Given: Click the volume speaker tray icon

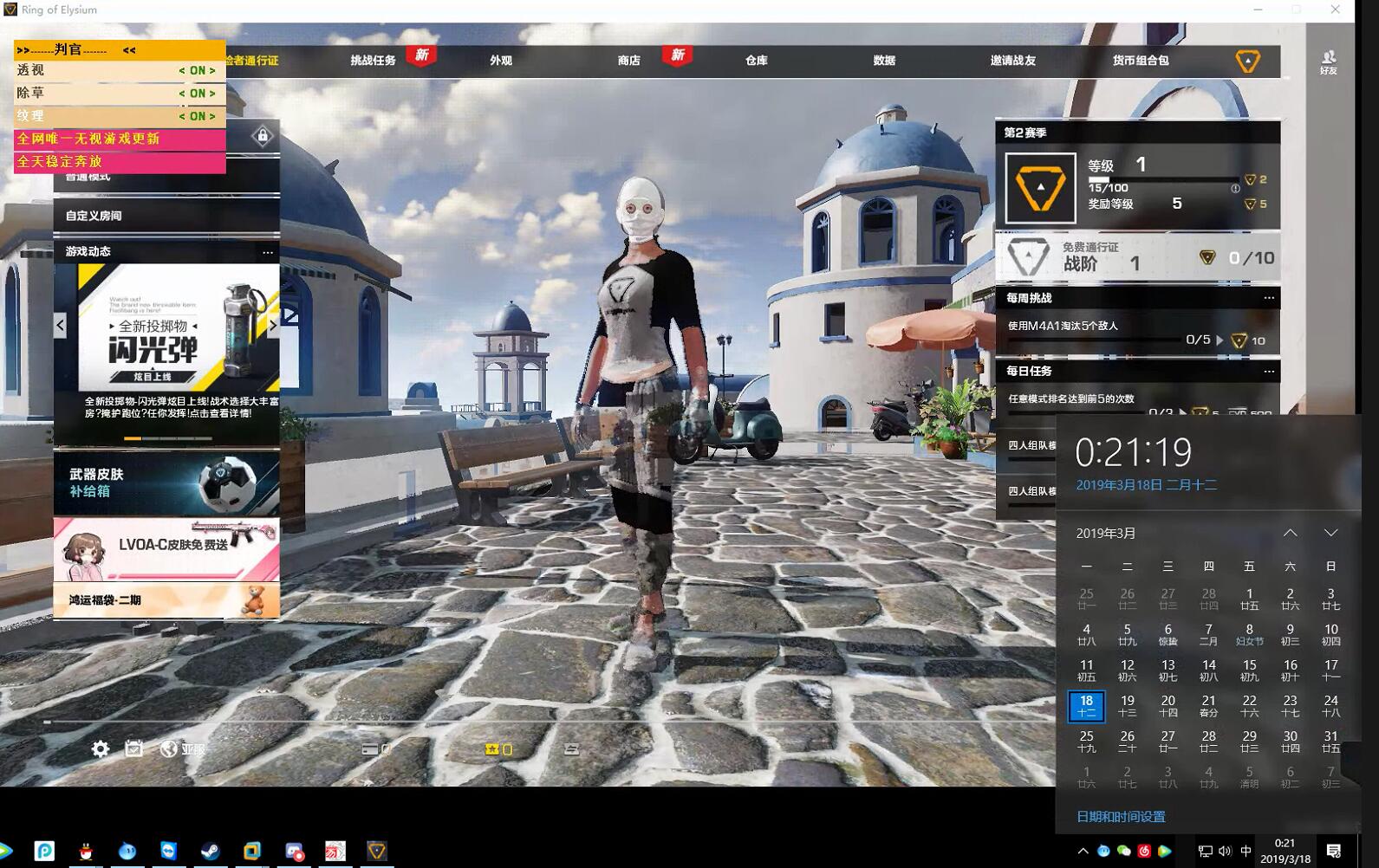Looking at the screenshot, I should (x=1225, y=852).
